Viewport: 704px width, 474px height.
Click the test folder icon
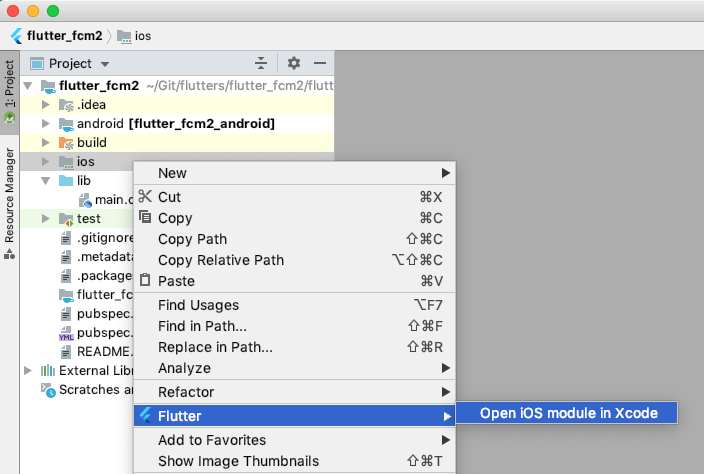(x=66, y=219)
